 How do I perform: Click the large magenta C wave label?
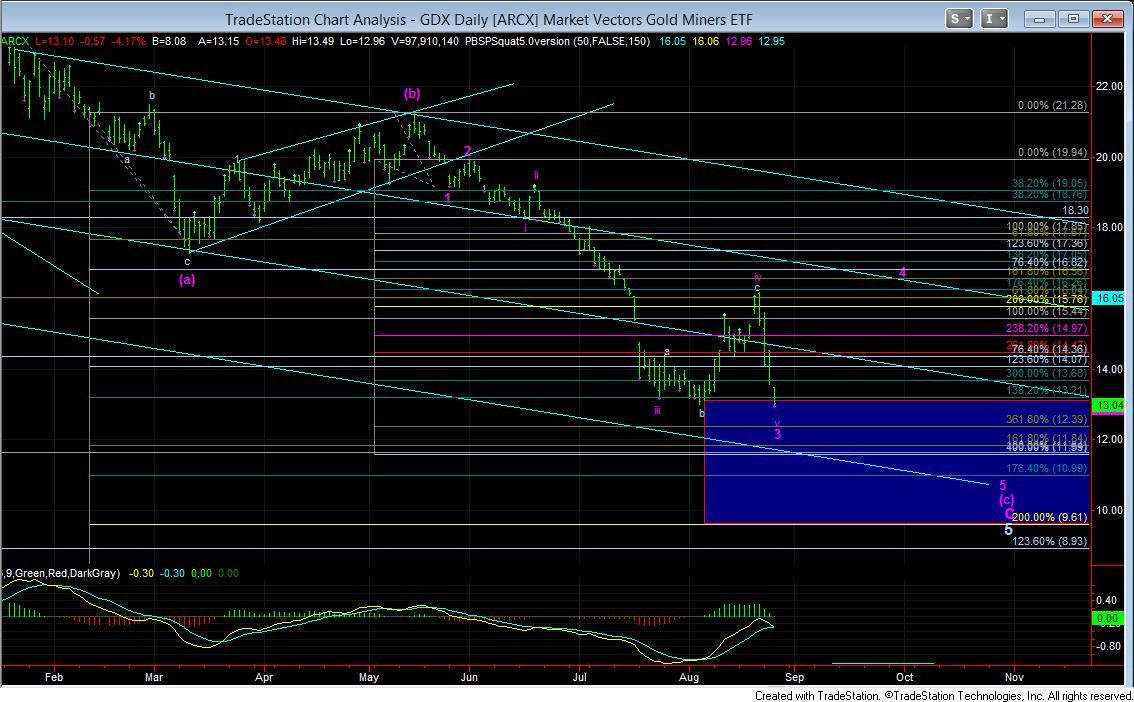click(1010, 515)
